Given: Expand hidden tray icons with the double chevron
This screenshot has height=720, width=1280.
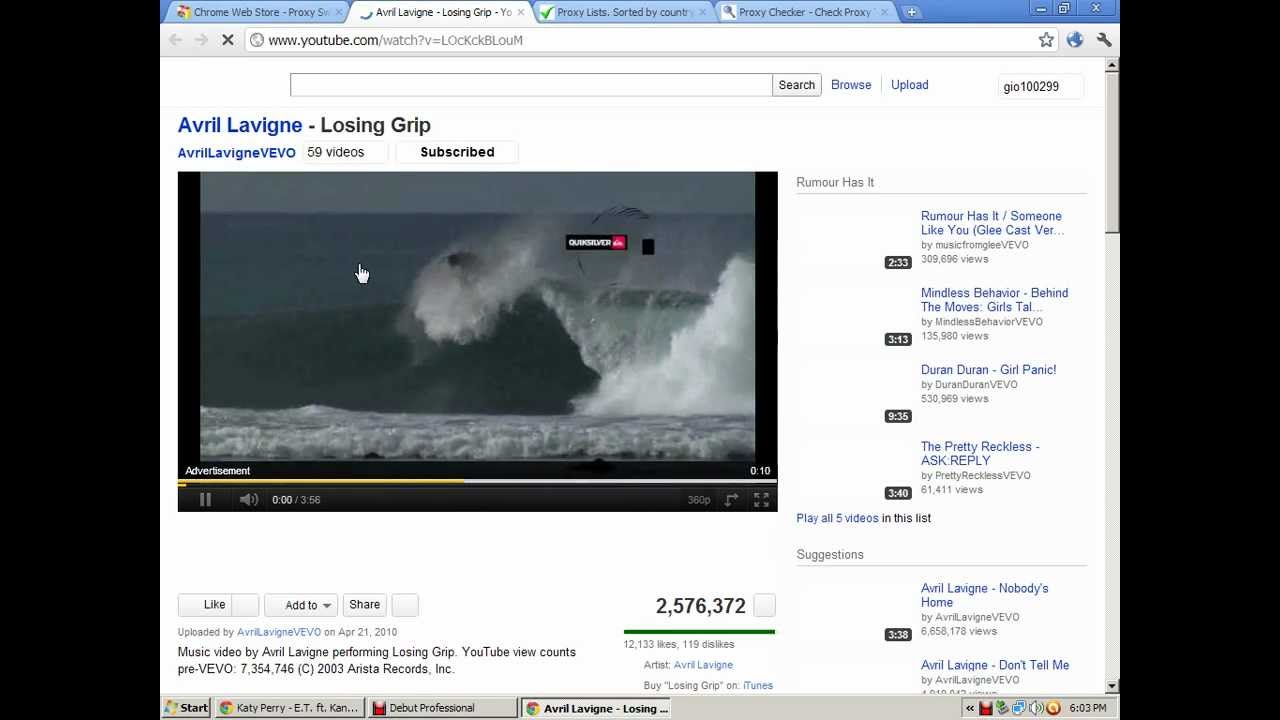Looking at the screenshot, I should pos(969,708).
